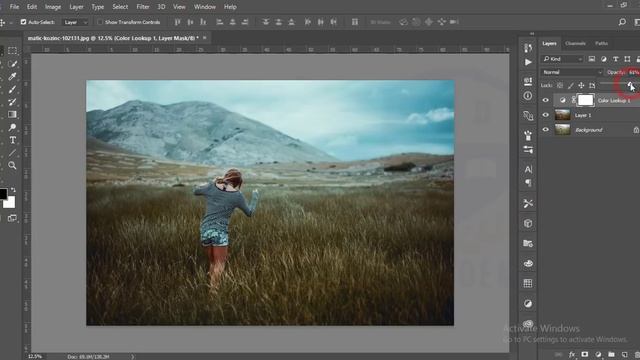This screenshot has width=640, height=360.
Task: Open the File menu
Action: click(x=14, y=7)
